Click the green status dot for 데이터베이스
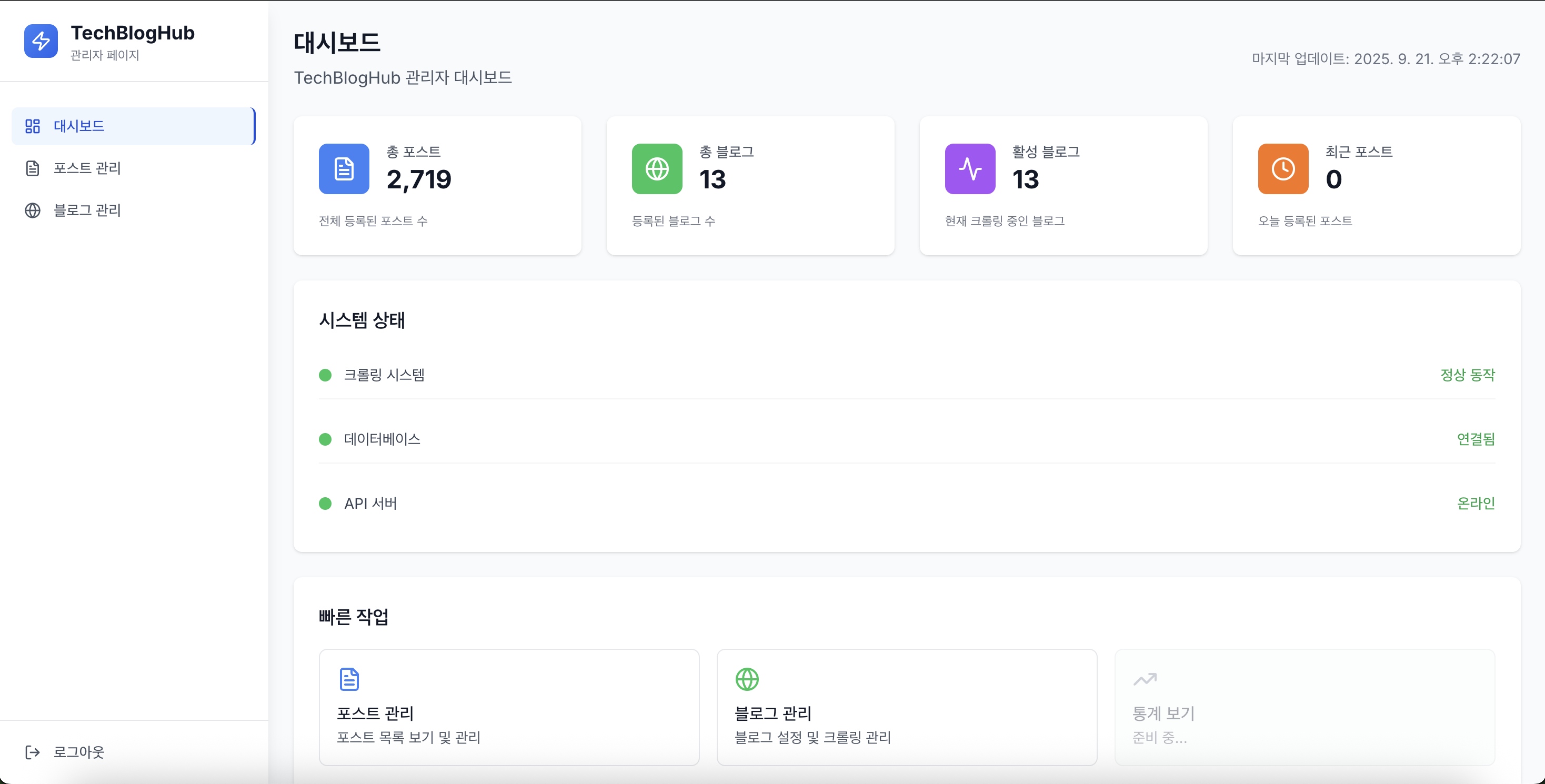This screenshot has height=784, width=1545. point(325,440)
